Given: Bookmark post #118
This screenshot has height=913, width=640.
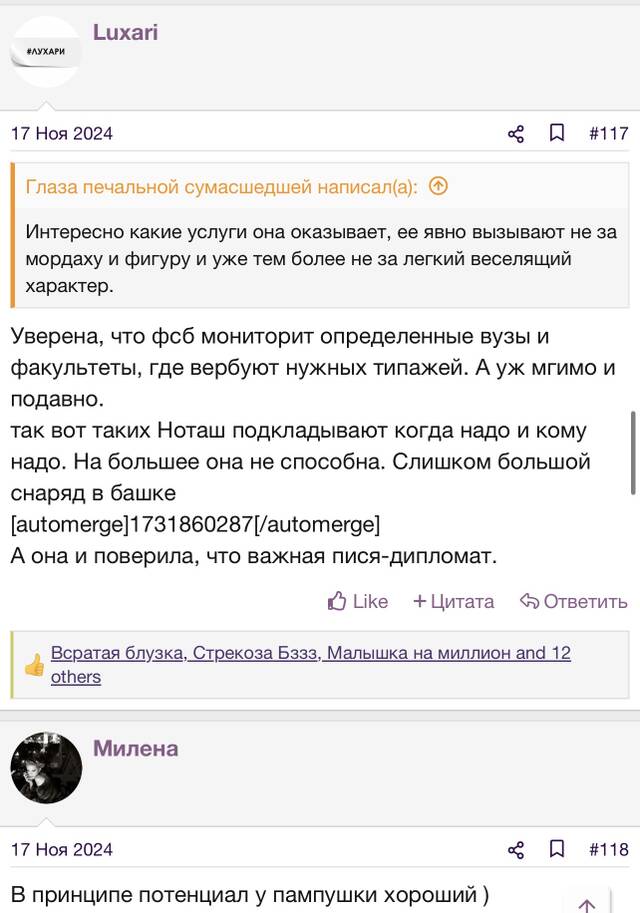Looking at the screenshot, I should click(557, 850).
